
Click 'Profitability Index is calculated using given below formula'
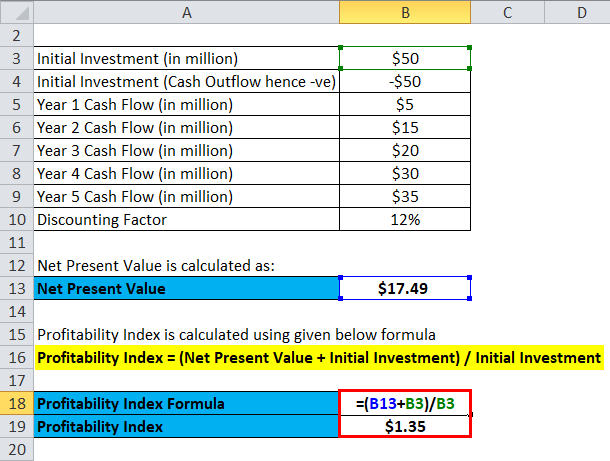pyautogui.click(x=236, y=335)
